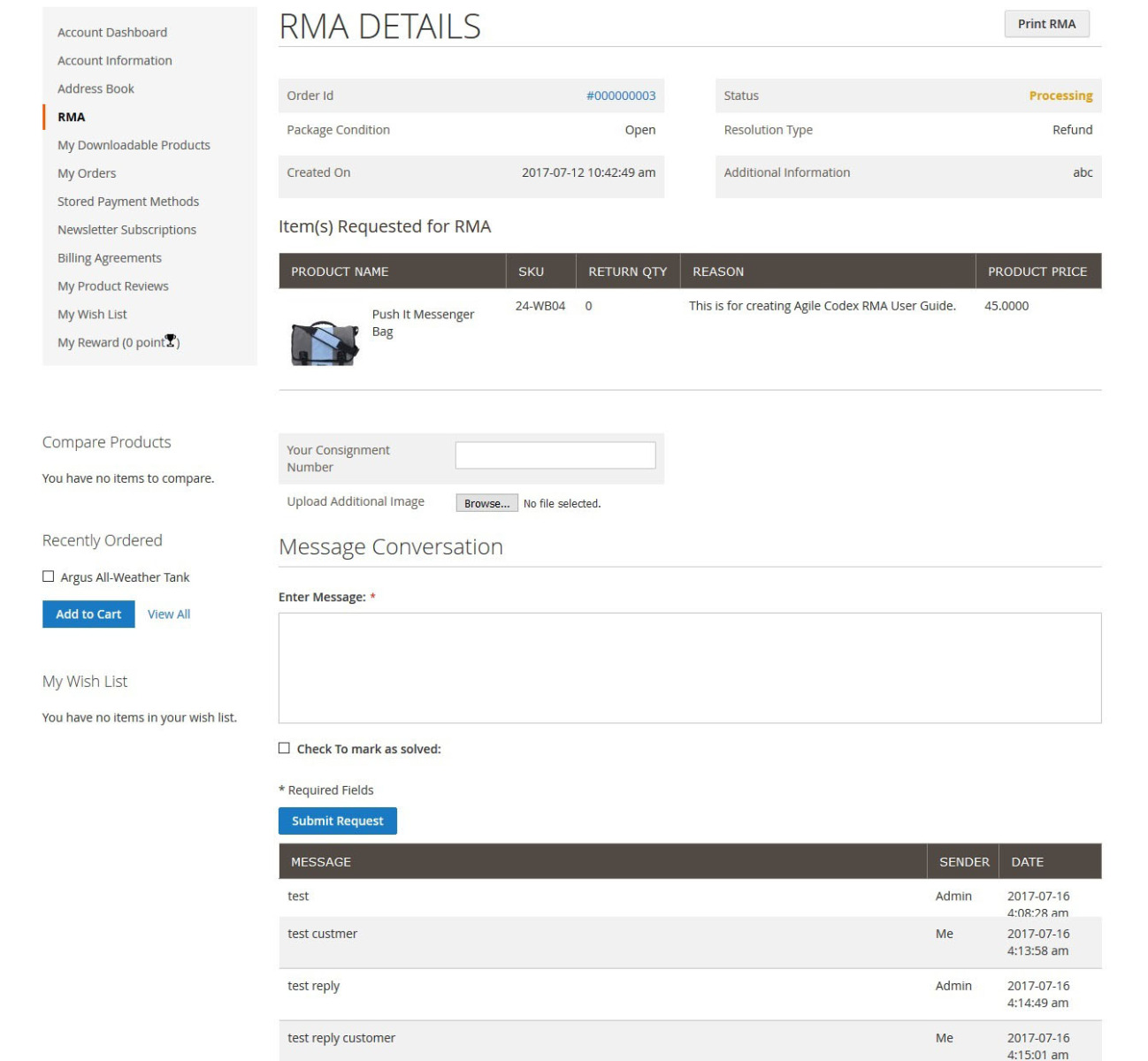Enable the mark as solved checkbox
This screenshot has height=1061, width=1148.
[284, 748]
